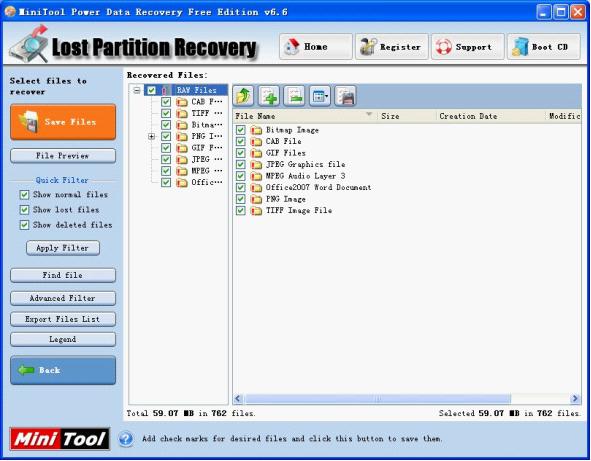
Task: Uncheck the GIF Files checkbox in file list
Action: coord(240,153)
